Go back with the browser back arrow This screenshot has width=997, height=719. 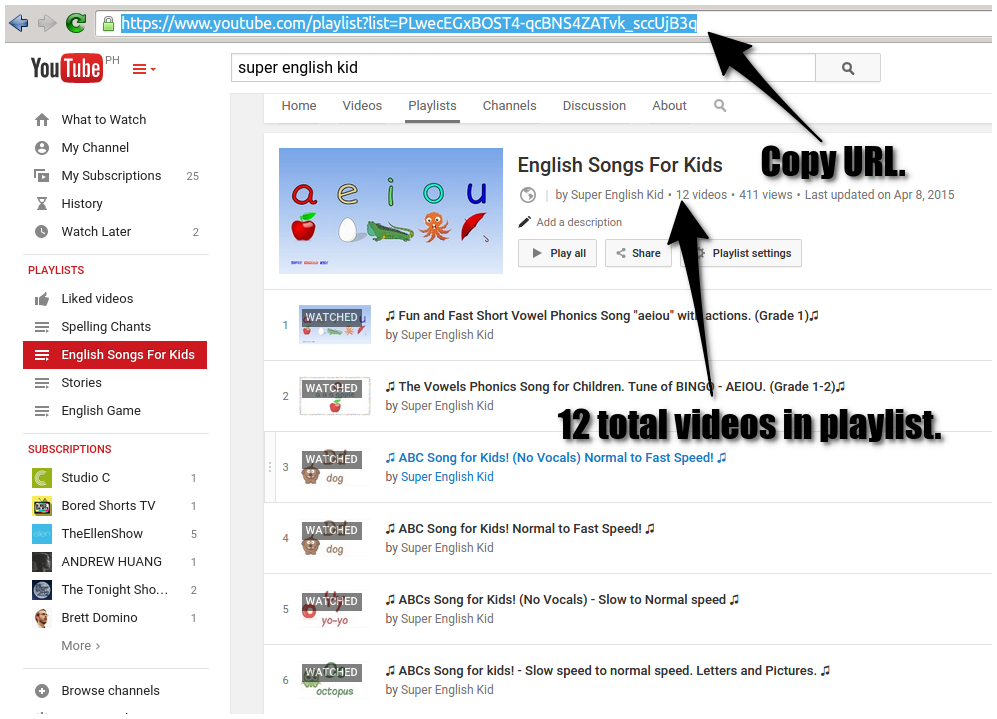[x=18, y=24]
